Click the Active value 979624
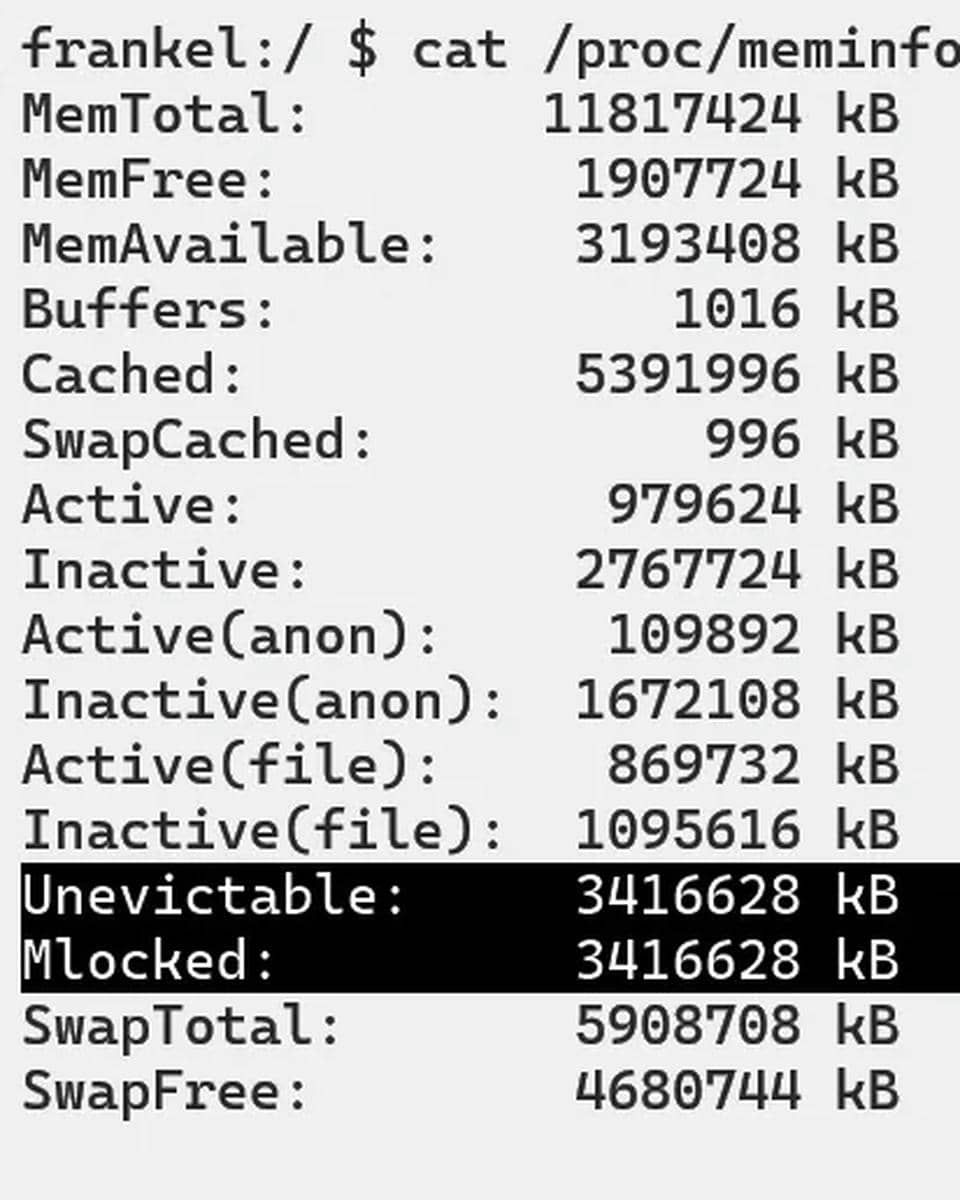The width and height of the screenshot is (960, 1200). coord(704,505)
